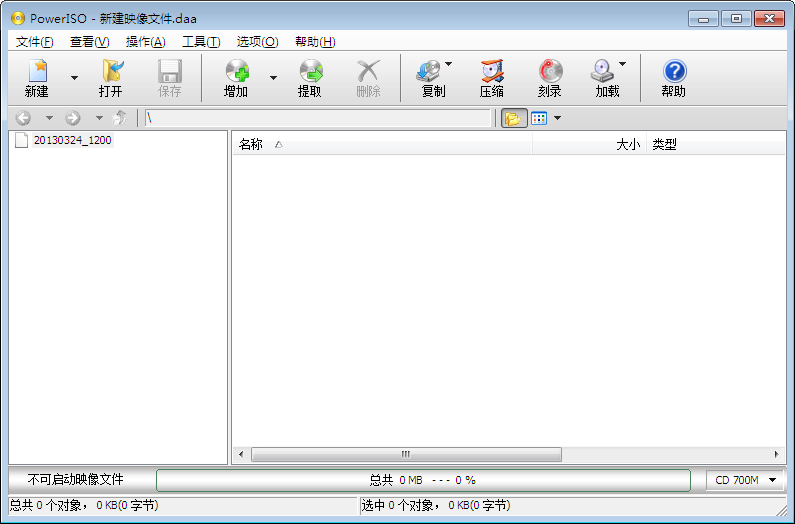Toggle the folder tree pane button
The width and height of the screenshot is (795, 524).
pos(514,118)
